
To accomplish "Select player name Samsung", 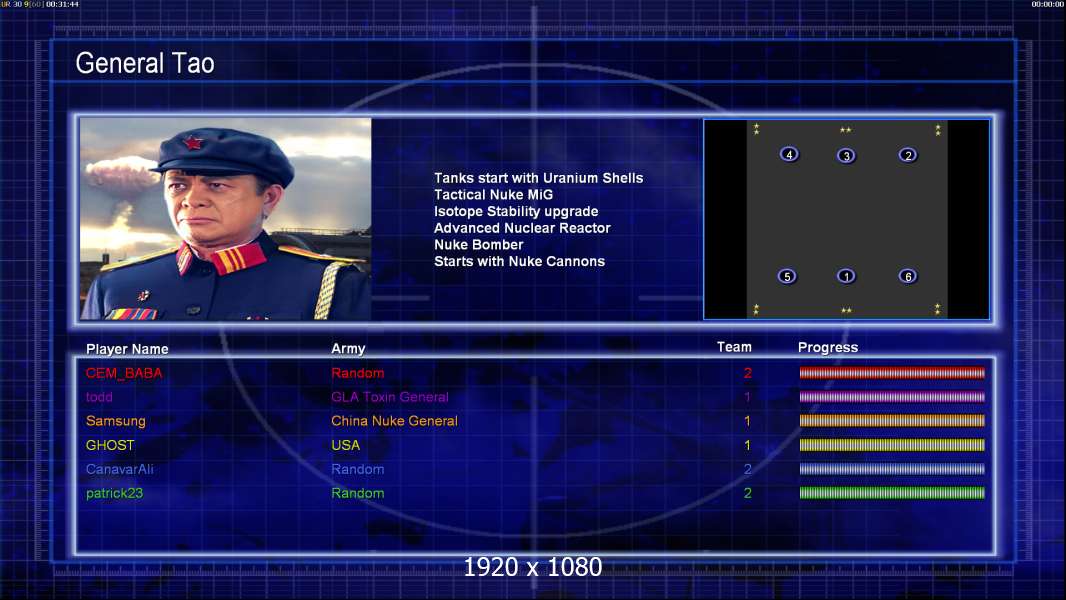I will point(116,421).
